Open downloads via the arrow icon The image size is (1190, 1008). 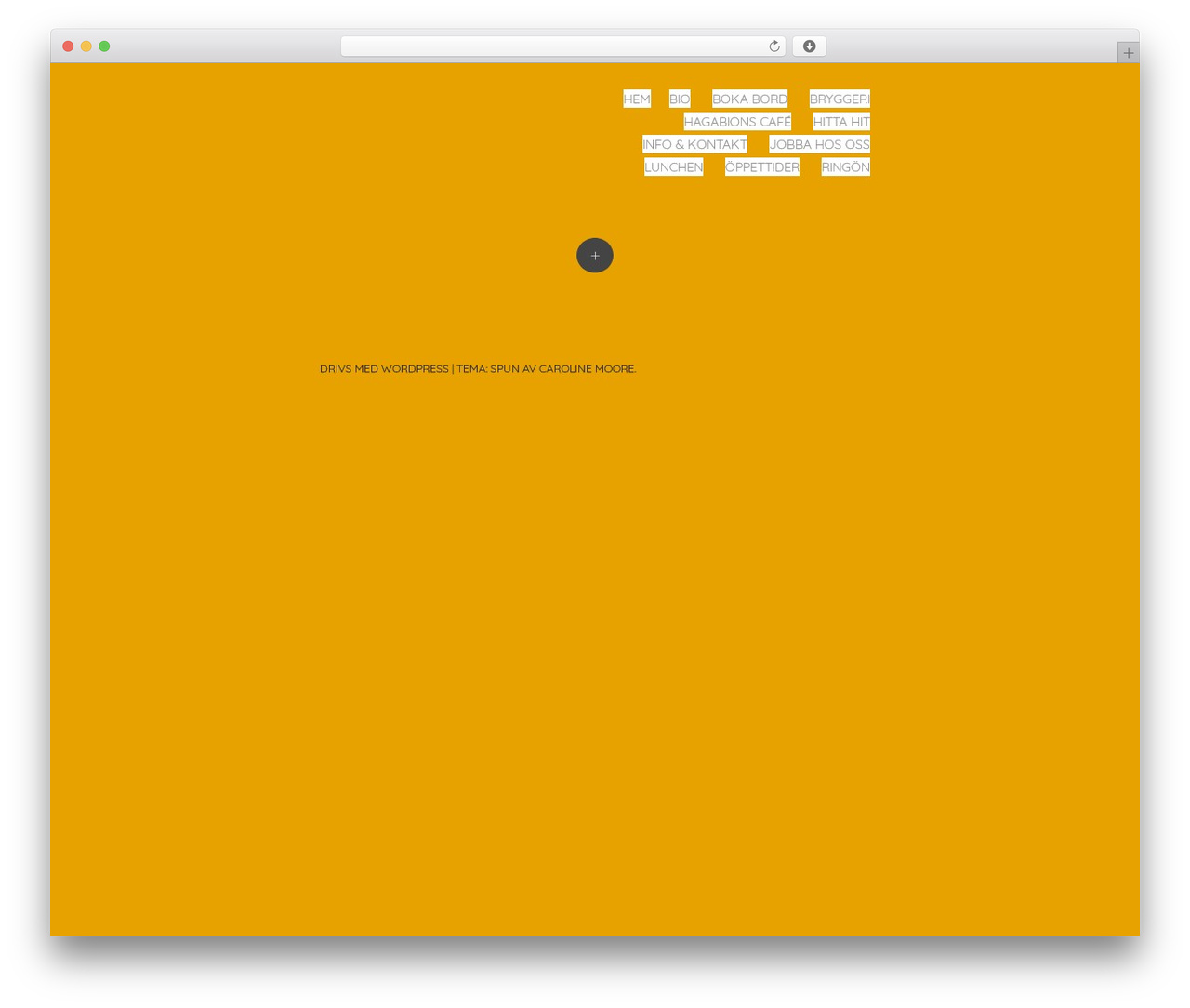(x=809, y=46)
